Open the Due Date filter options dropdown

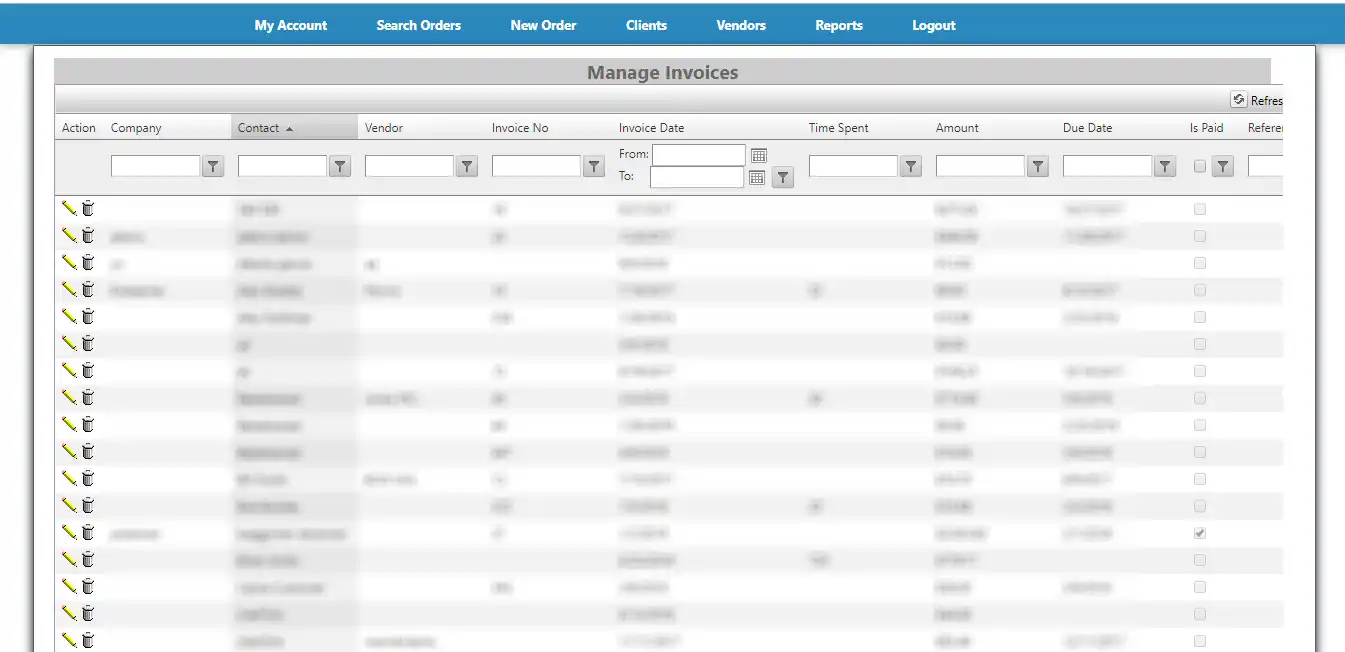[x=1165, y=167]
